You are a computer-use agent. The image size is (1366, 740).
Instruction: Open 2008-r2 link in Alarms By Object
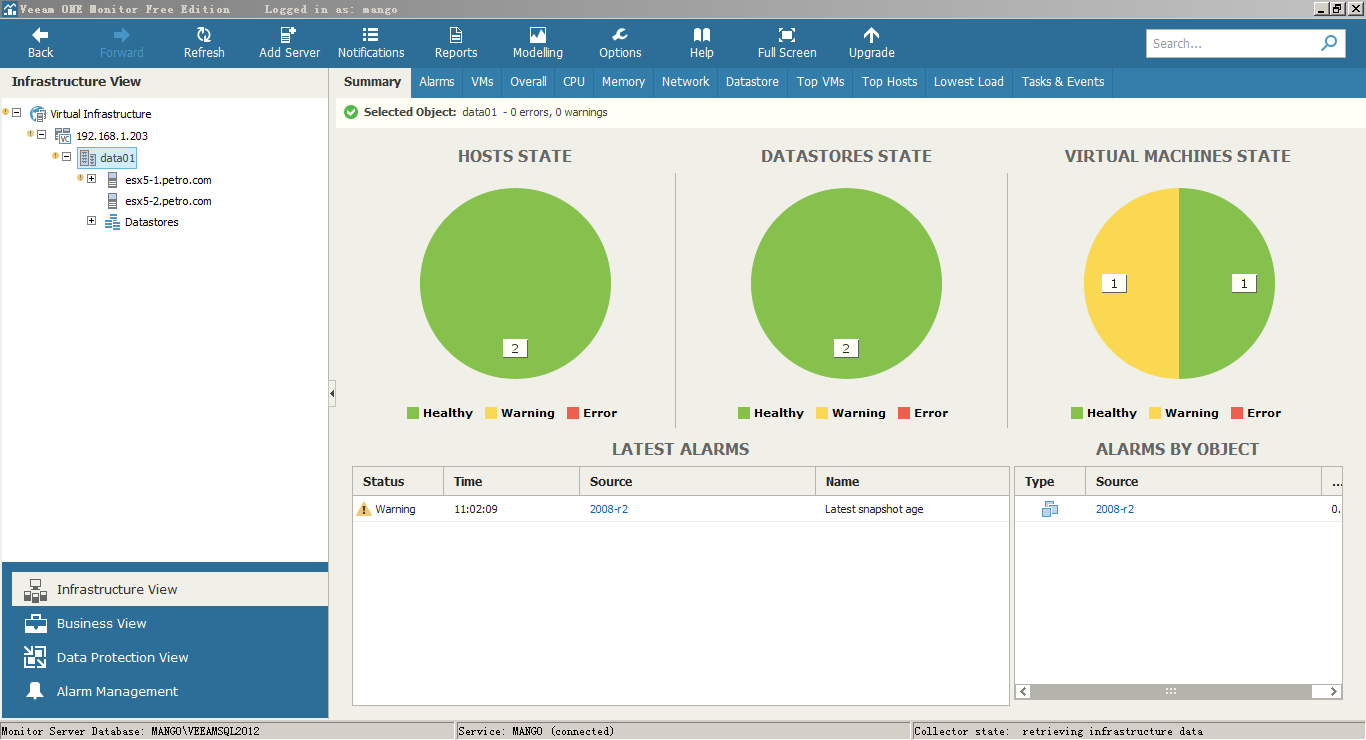1115,509
